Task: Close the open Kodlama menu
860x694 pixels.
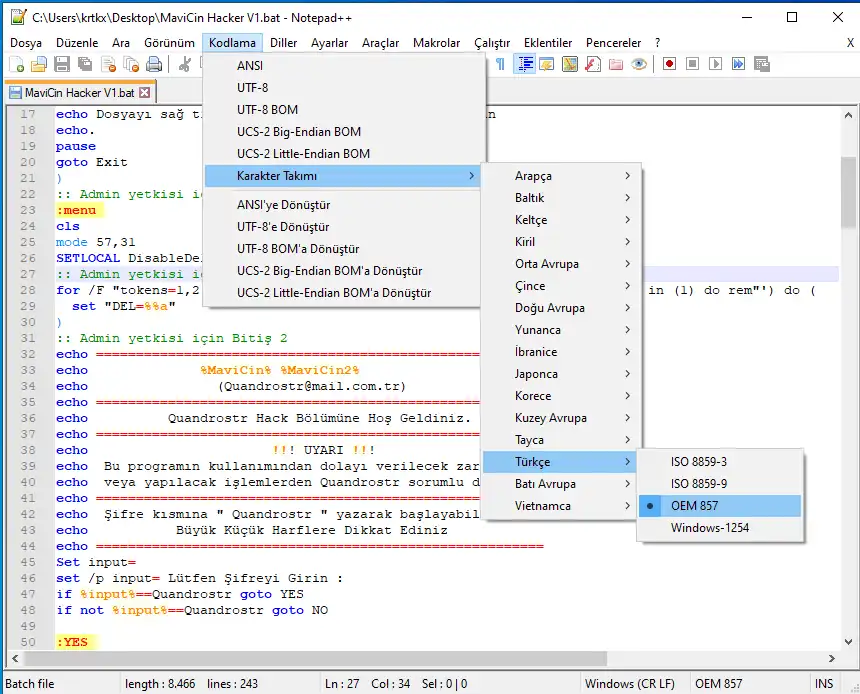Action: point(232,43)
